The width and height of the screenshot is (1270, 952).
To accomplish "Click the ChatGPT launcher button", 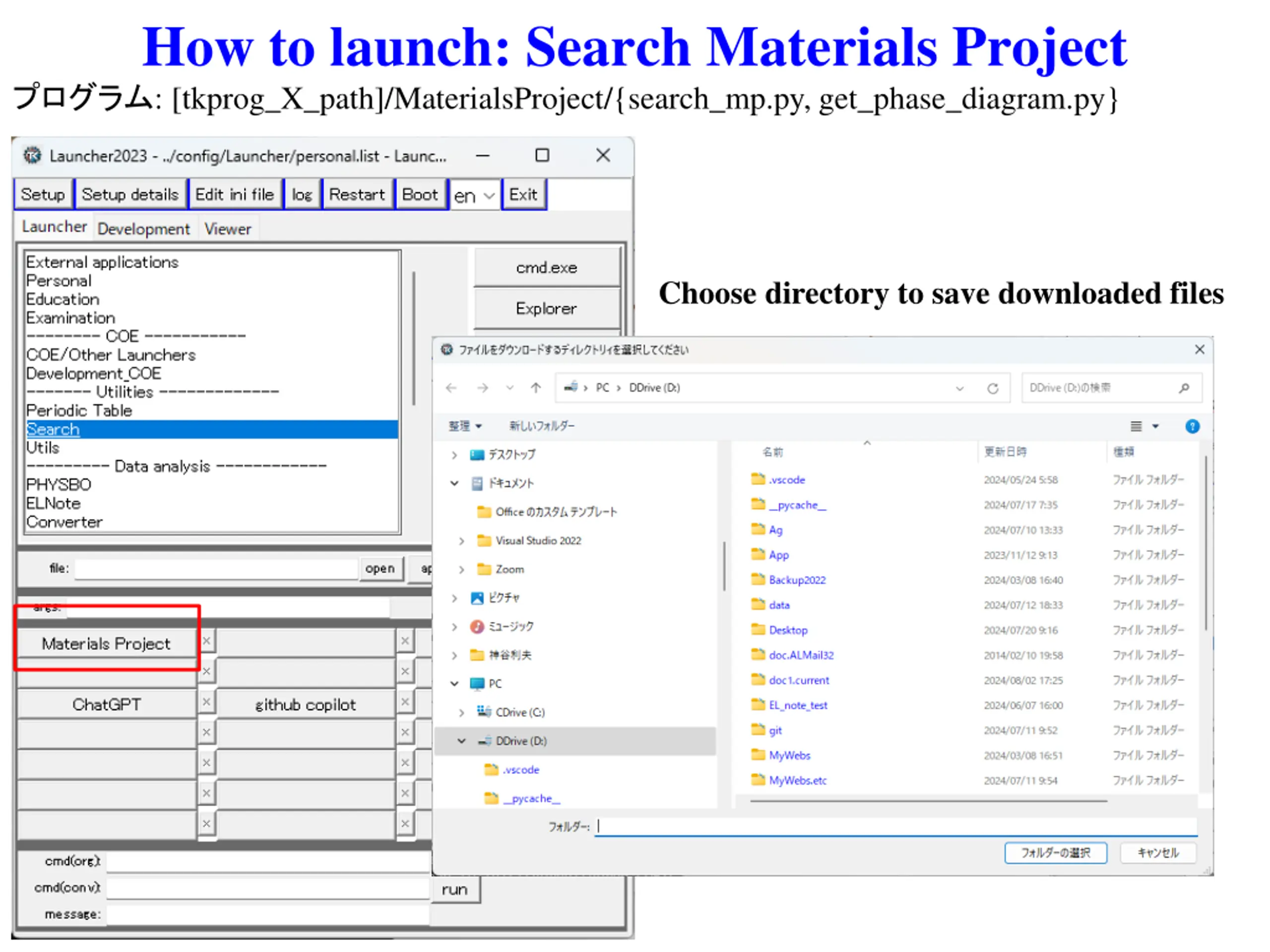I will [x=106, y=705].
